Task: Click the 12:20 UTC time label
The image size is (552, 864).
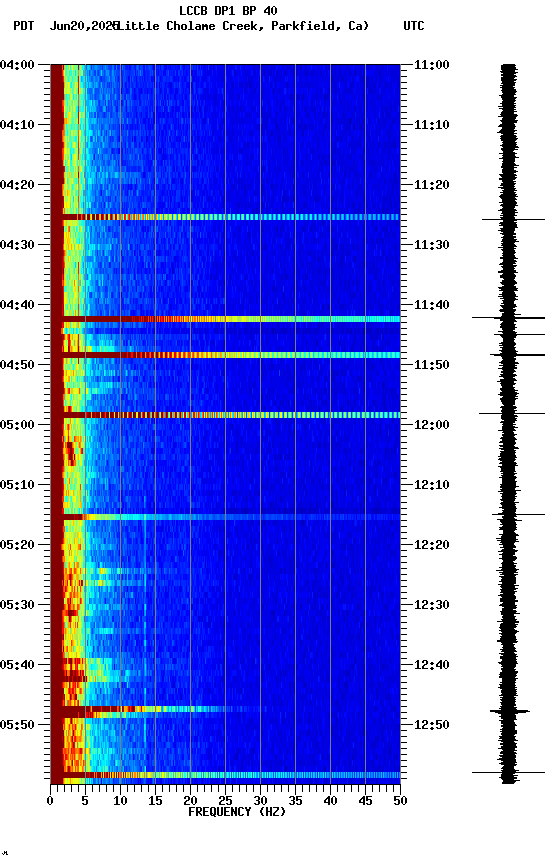Action: pyautogui.click(x=432, y=545)
